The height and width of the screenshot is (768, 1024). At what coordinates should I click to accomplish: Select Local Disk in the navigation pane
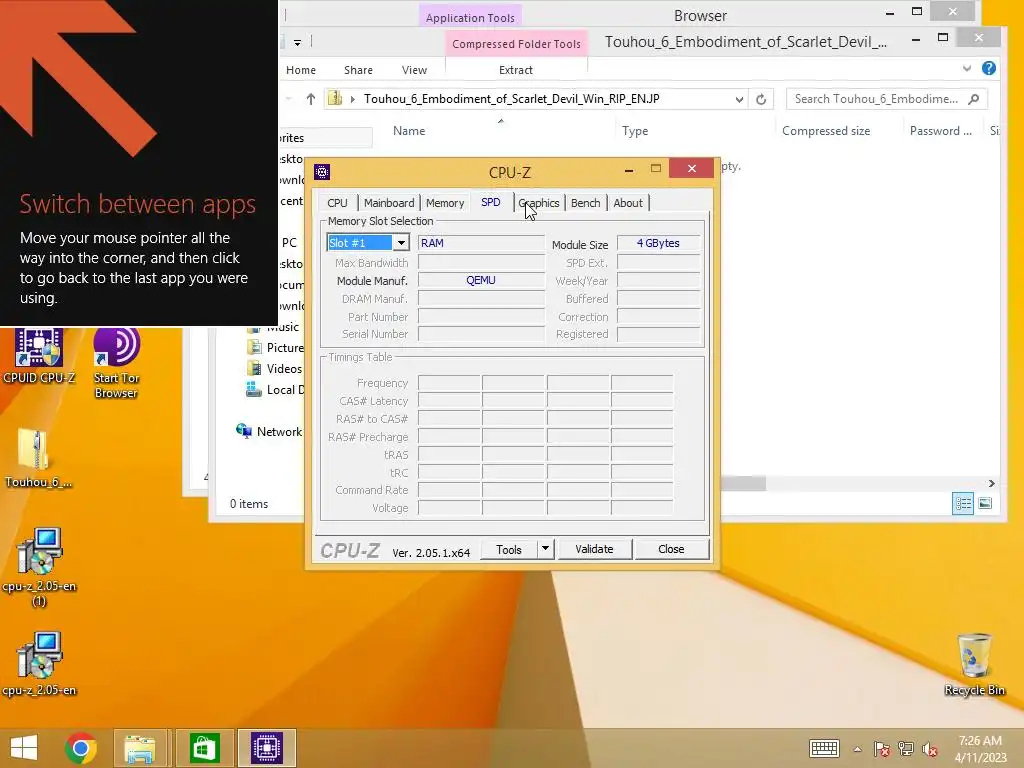pyautogui.click(x=274, y=390)
